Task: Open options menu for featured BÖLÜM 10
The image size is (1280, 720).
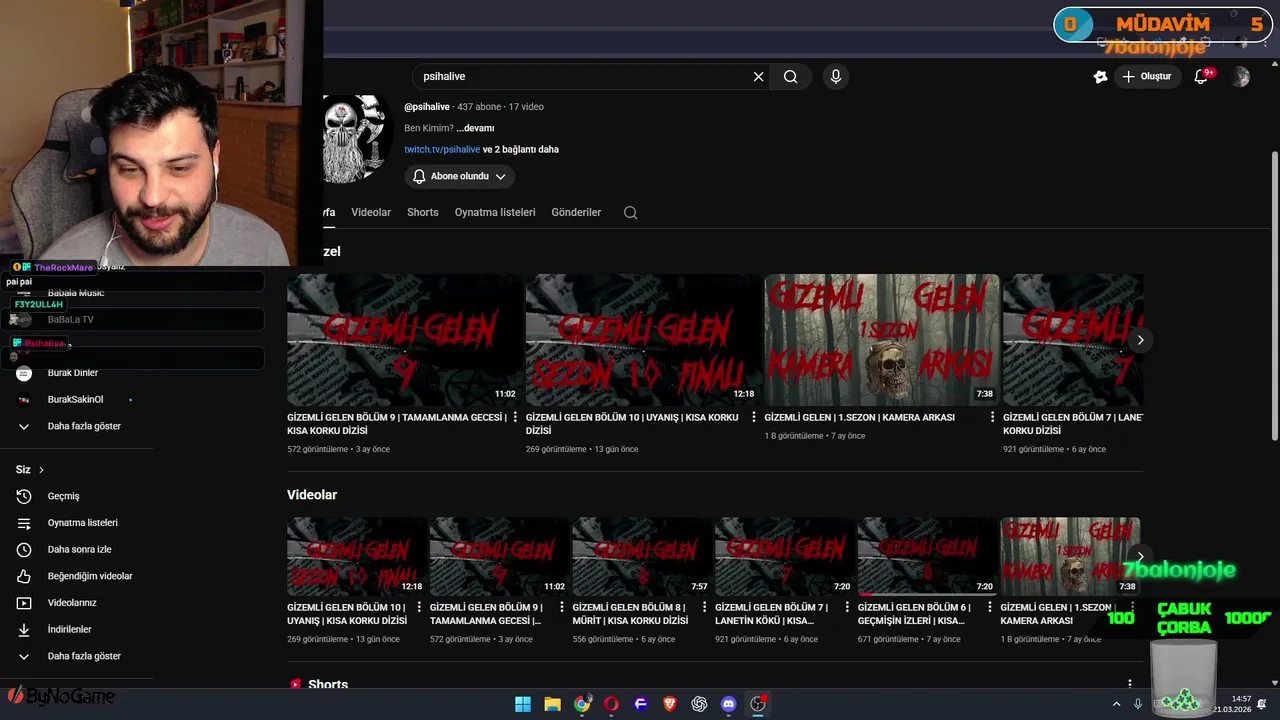Action: [754, 417]
